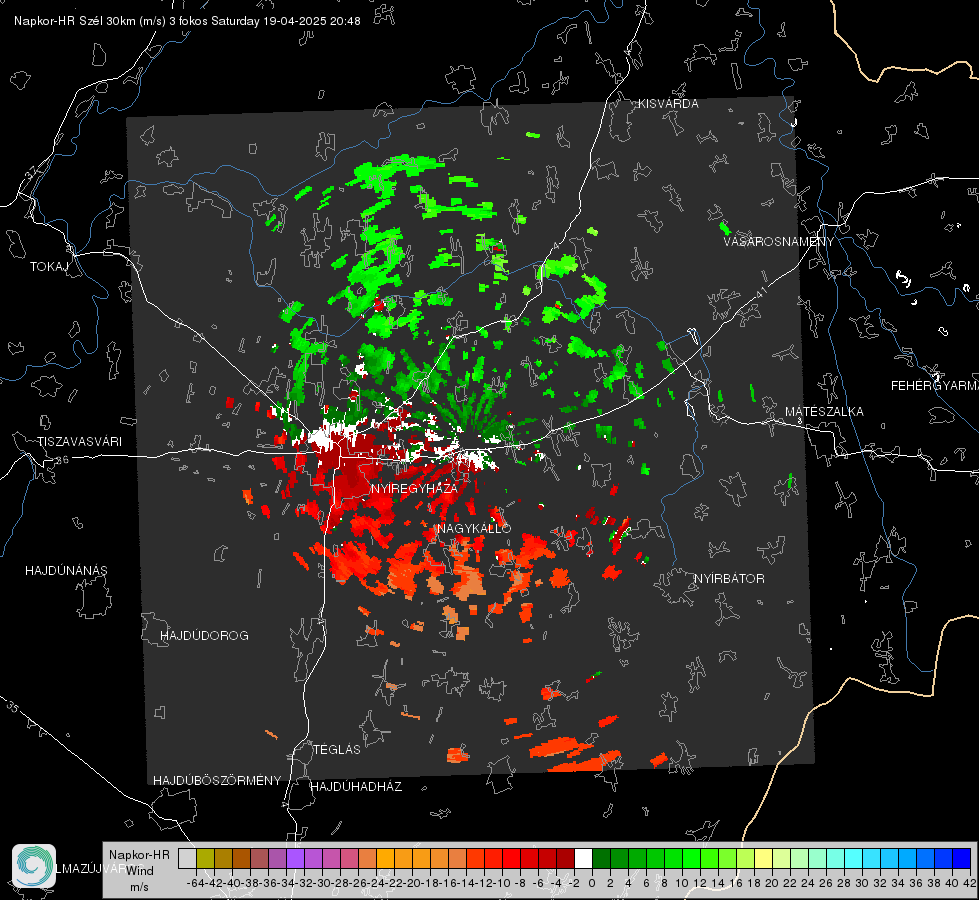
Task: Click the VÁSÁROSNAMÉNY town label
Action: coord(779,242)
